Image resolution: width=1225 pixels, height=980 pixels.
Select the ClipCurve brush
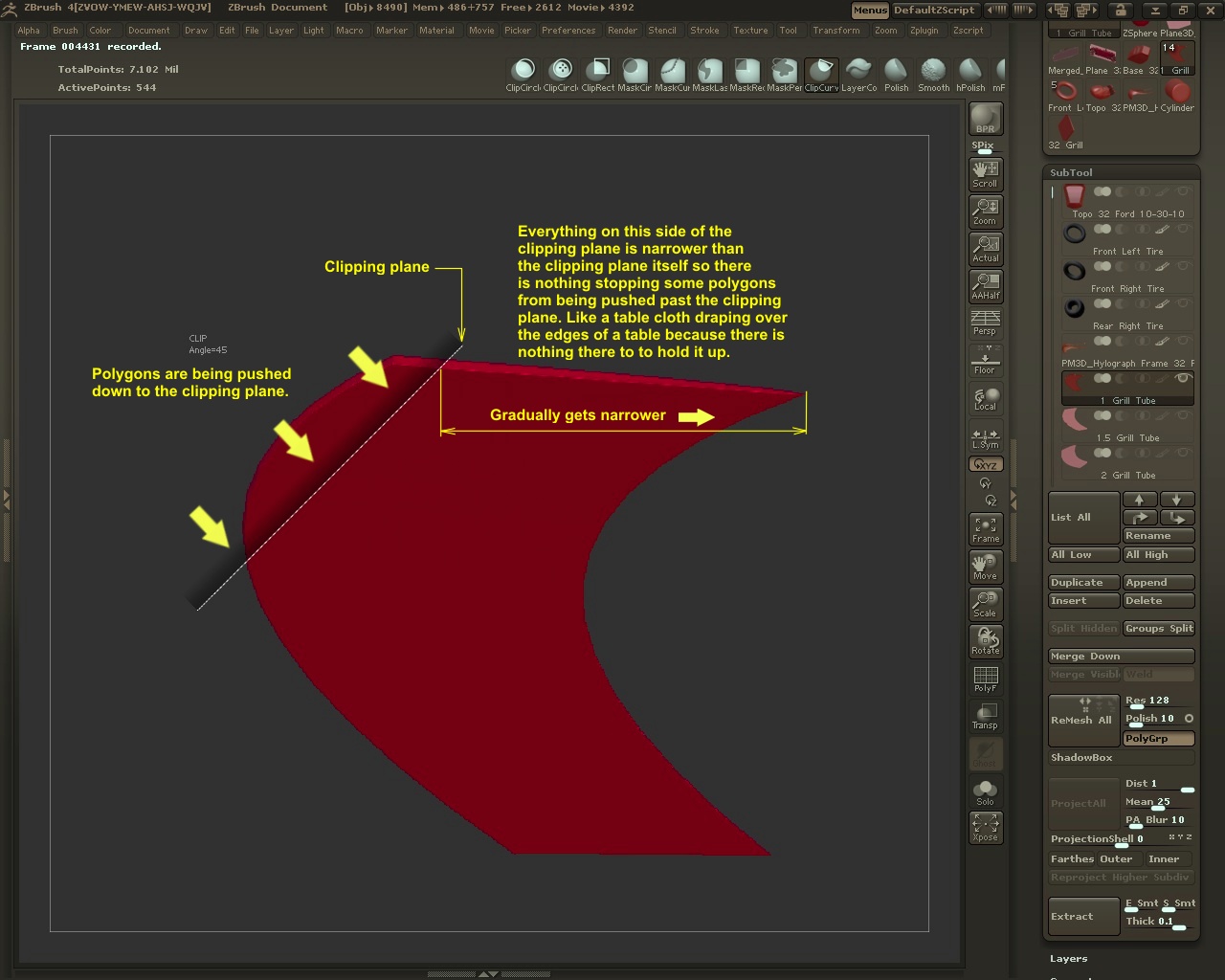click(821, 73)
